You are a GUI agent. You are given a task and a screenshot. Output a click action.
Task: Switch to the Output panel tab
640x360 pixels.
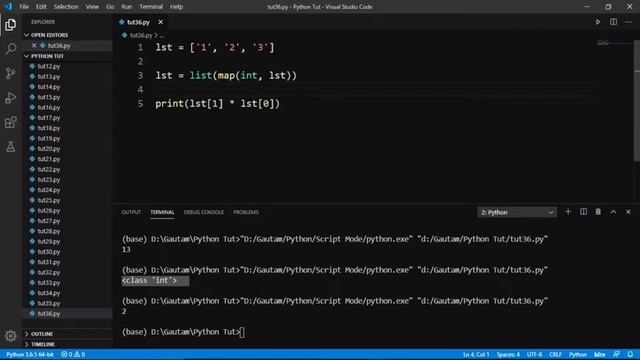click(131, 212)
